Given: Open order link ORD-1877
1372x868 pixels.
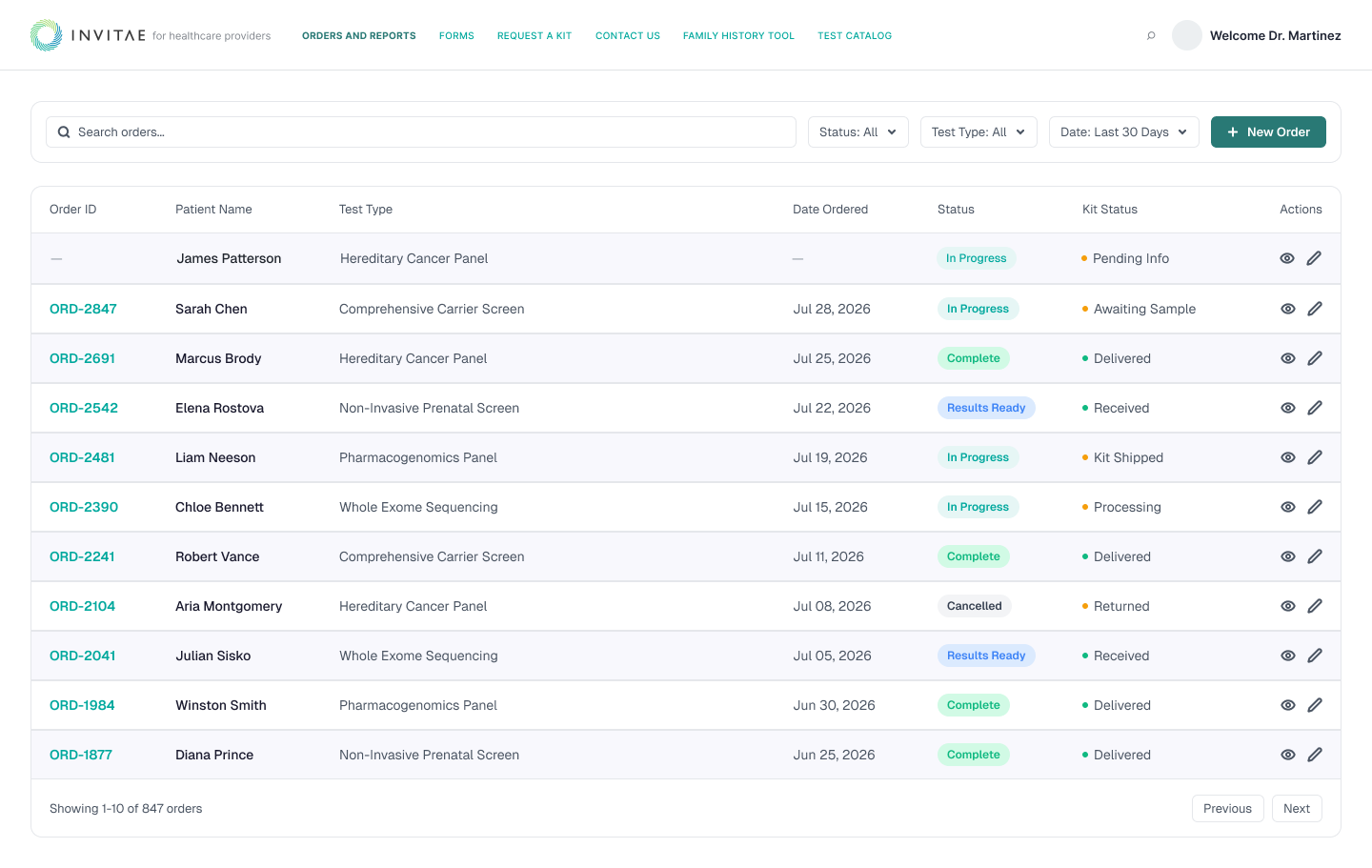Looking at the screenshot, I should [81, 755].
